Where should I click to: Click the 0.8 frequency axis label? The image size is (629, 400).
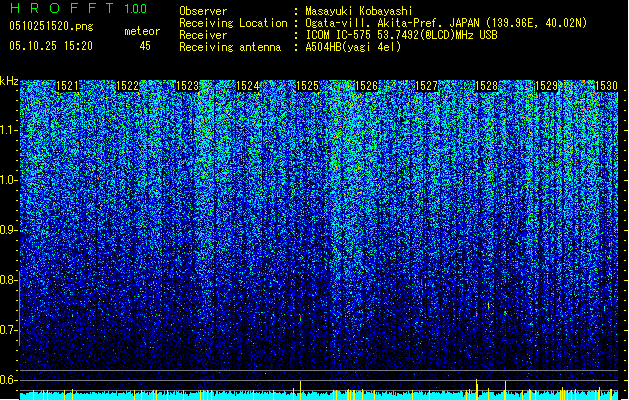point(9,280)
